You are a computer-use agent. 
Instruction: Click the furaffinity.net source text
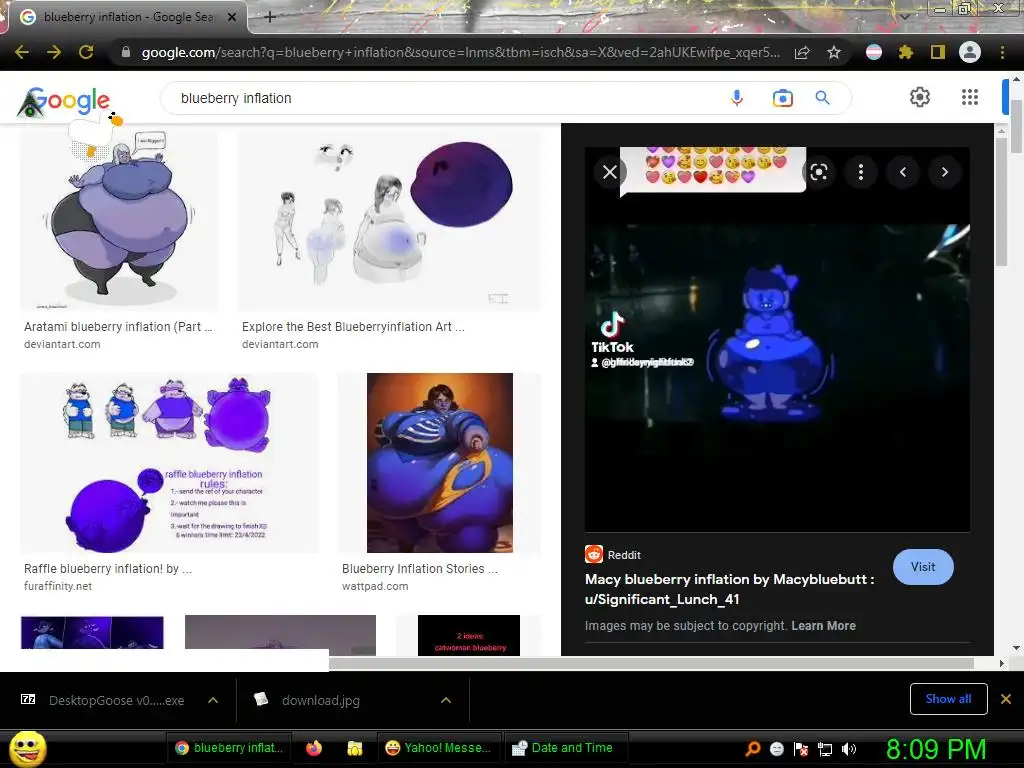(58, 586)
